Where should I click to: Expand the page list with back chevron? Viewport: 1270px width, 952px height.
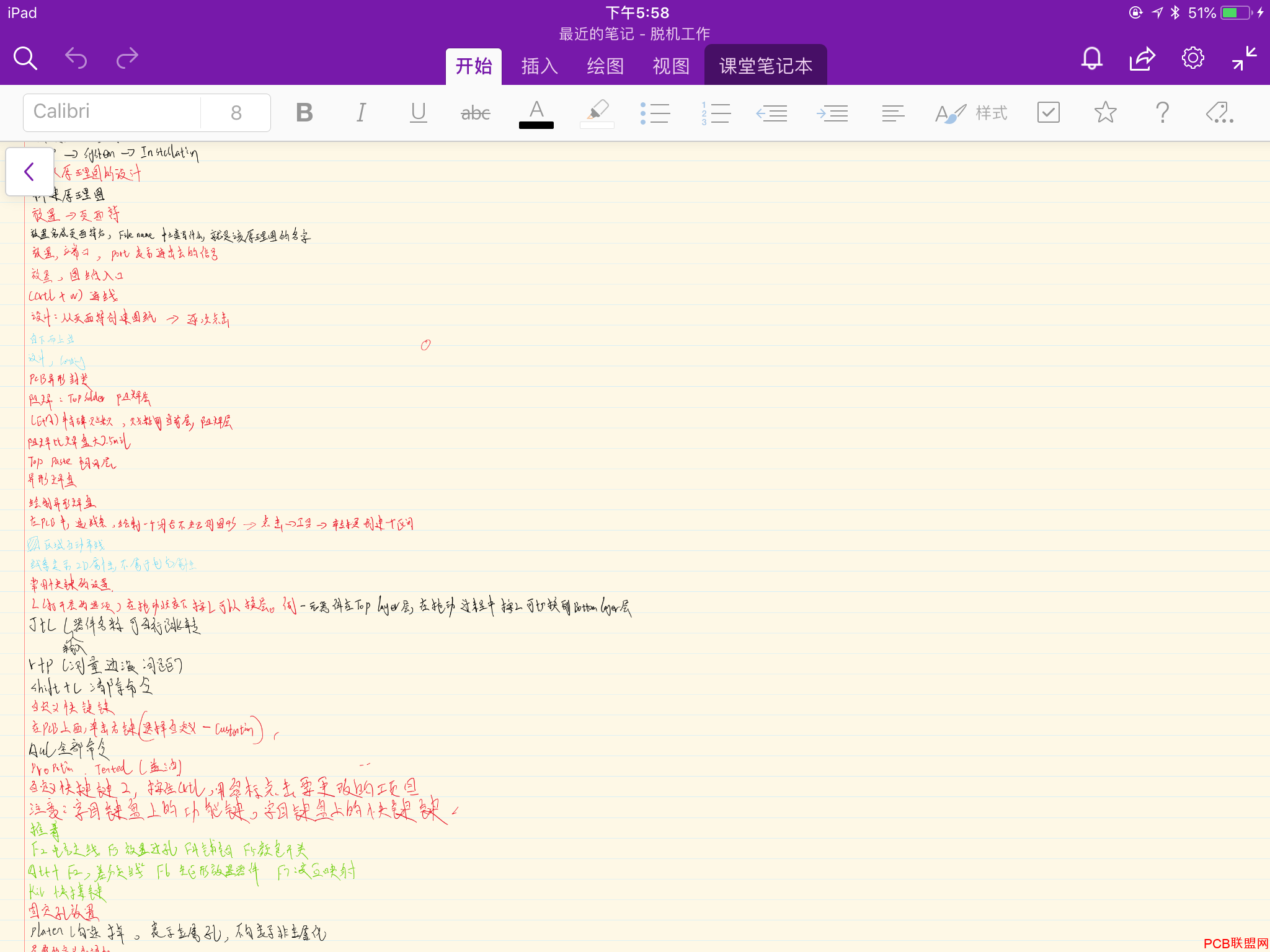pyautogui.click(x=29, y=172)
